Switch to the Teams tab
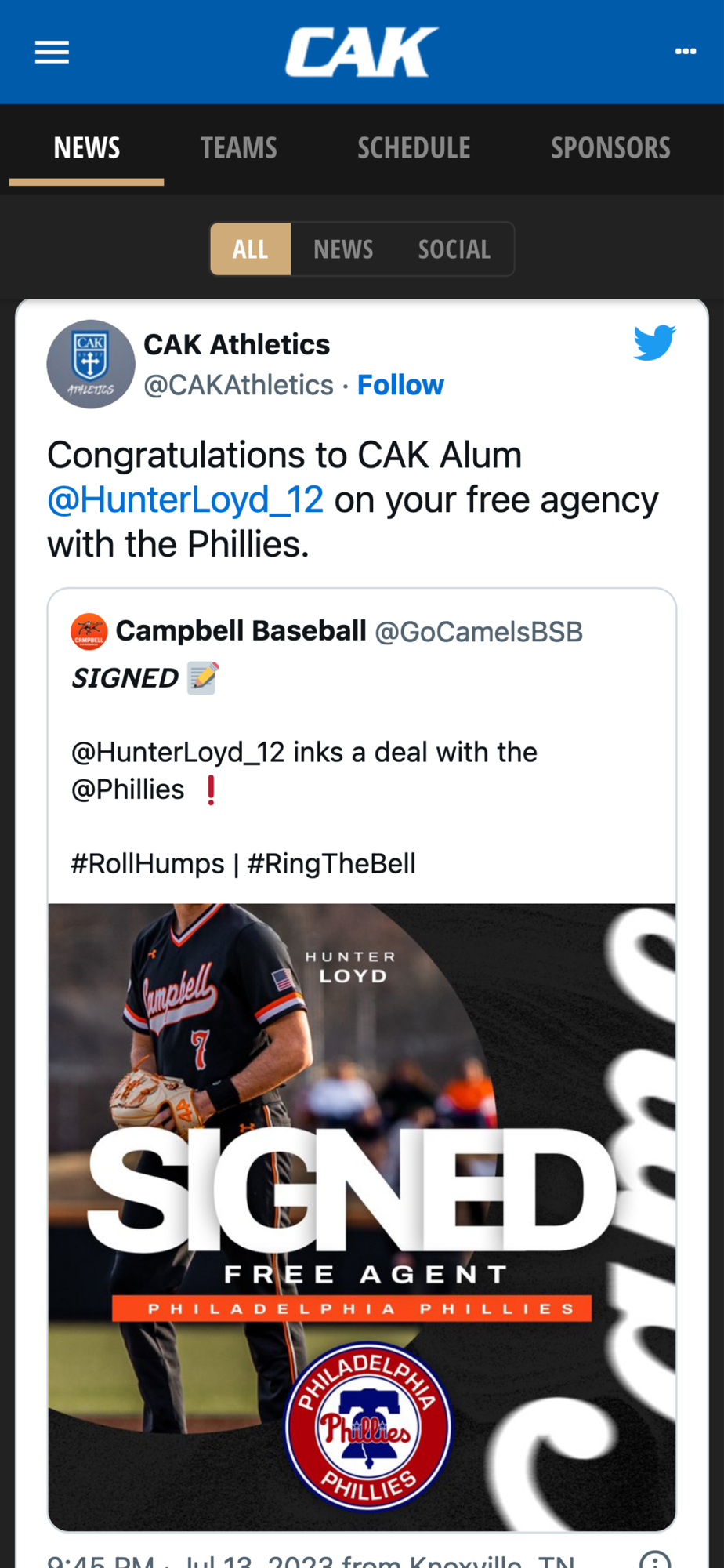 click(x=239, y=148)
